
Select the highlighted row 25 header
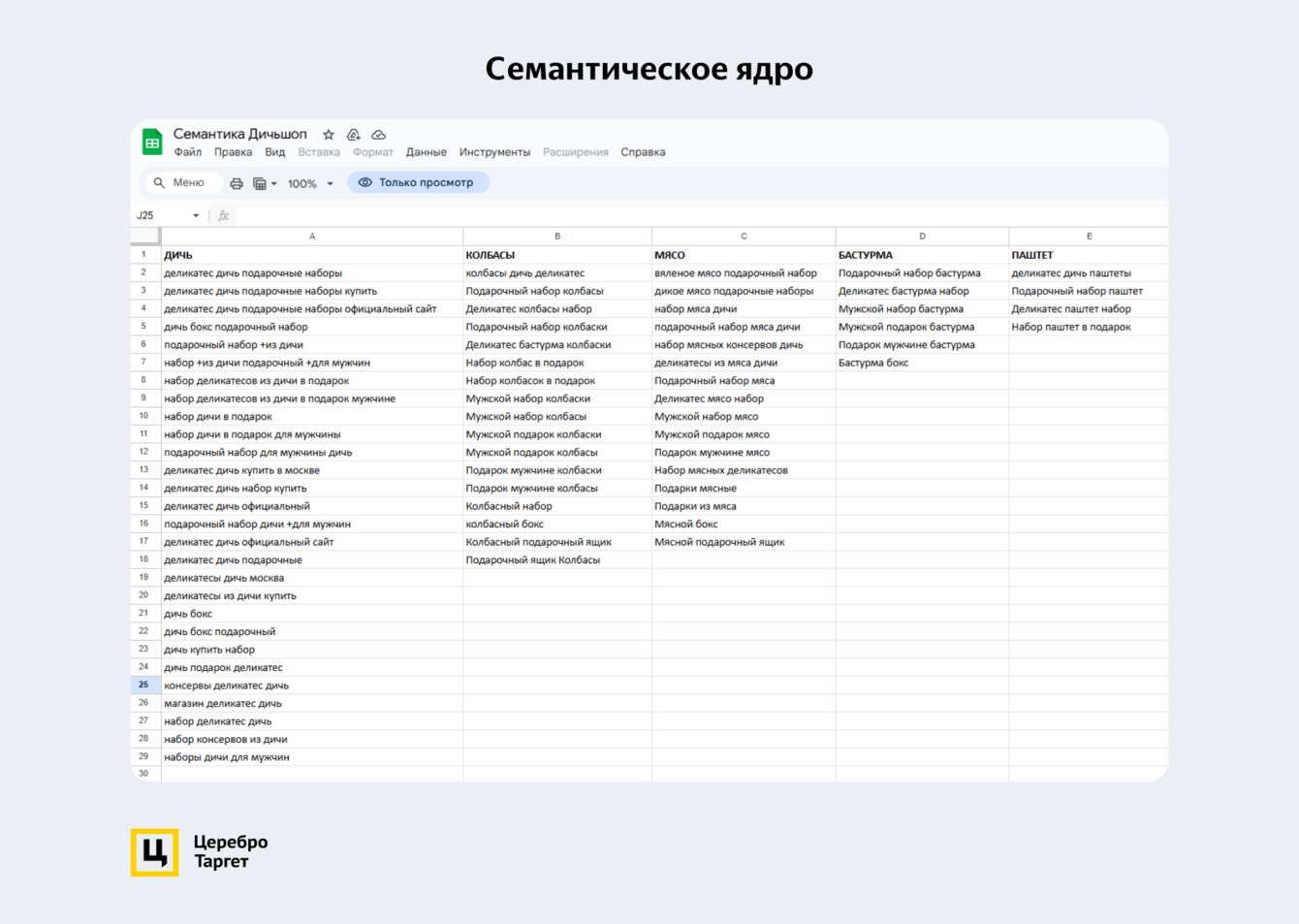(144, 685)
